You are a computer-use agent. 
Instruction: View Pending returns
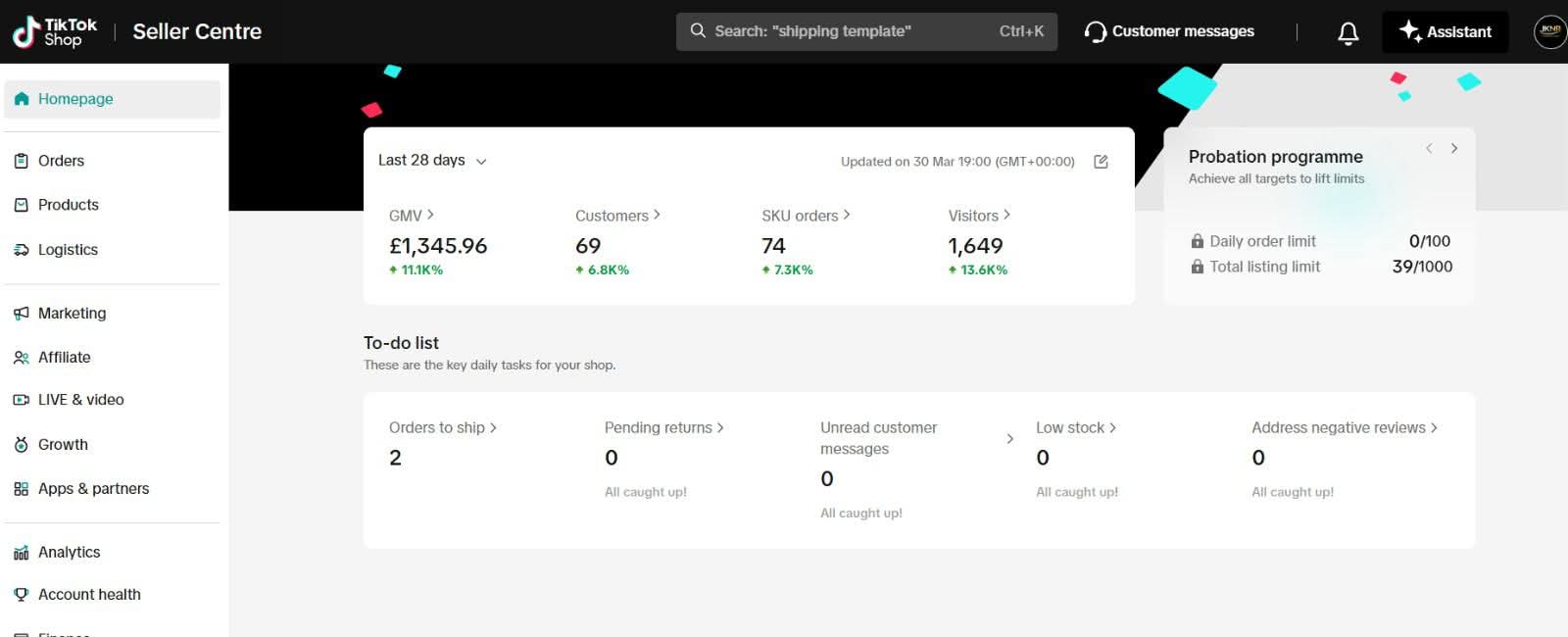pos(664,428)
